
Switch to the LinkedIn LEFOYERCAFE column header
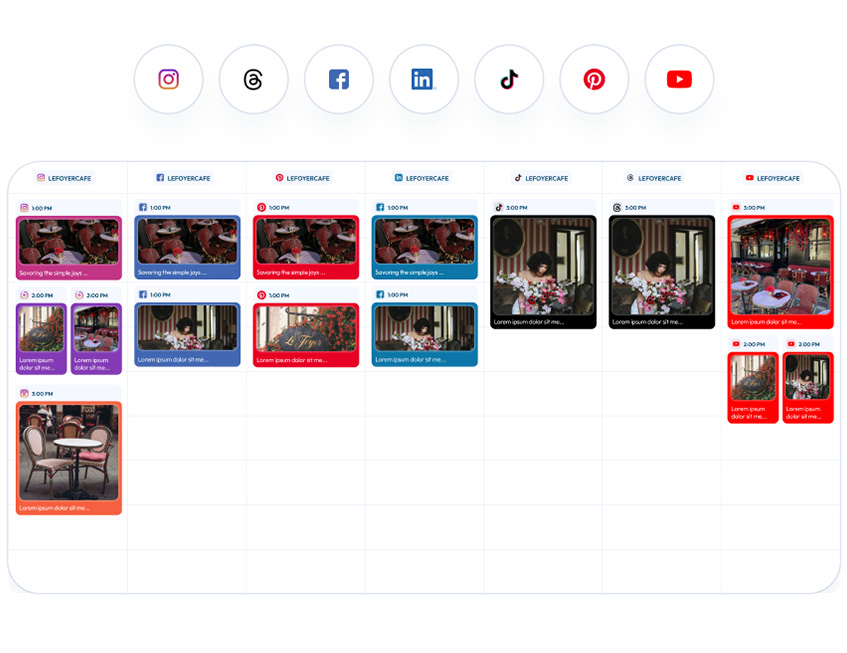coord(422,178)
